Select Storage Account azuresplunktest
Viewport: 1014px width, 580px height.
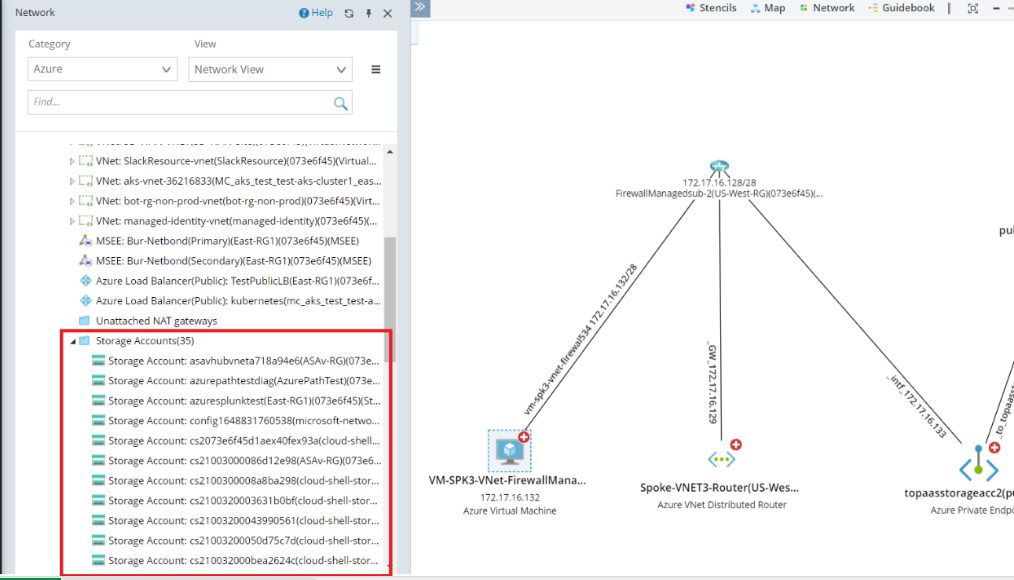(x=244, y=401)
